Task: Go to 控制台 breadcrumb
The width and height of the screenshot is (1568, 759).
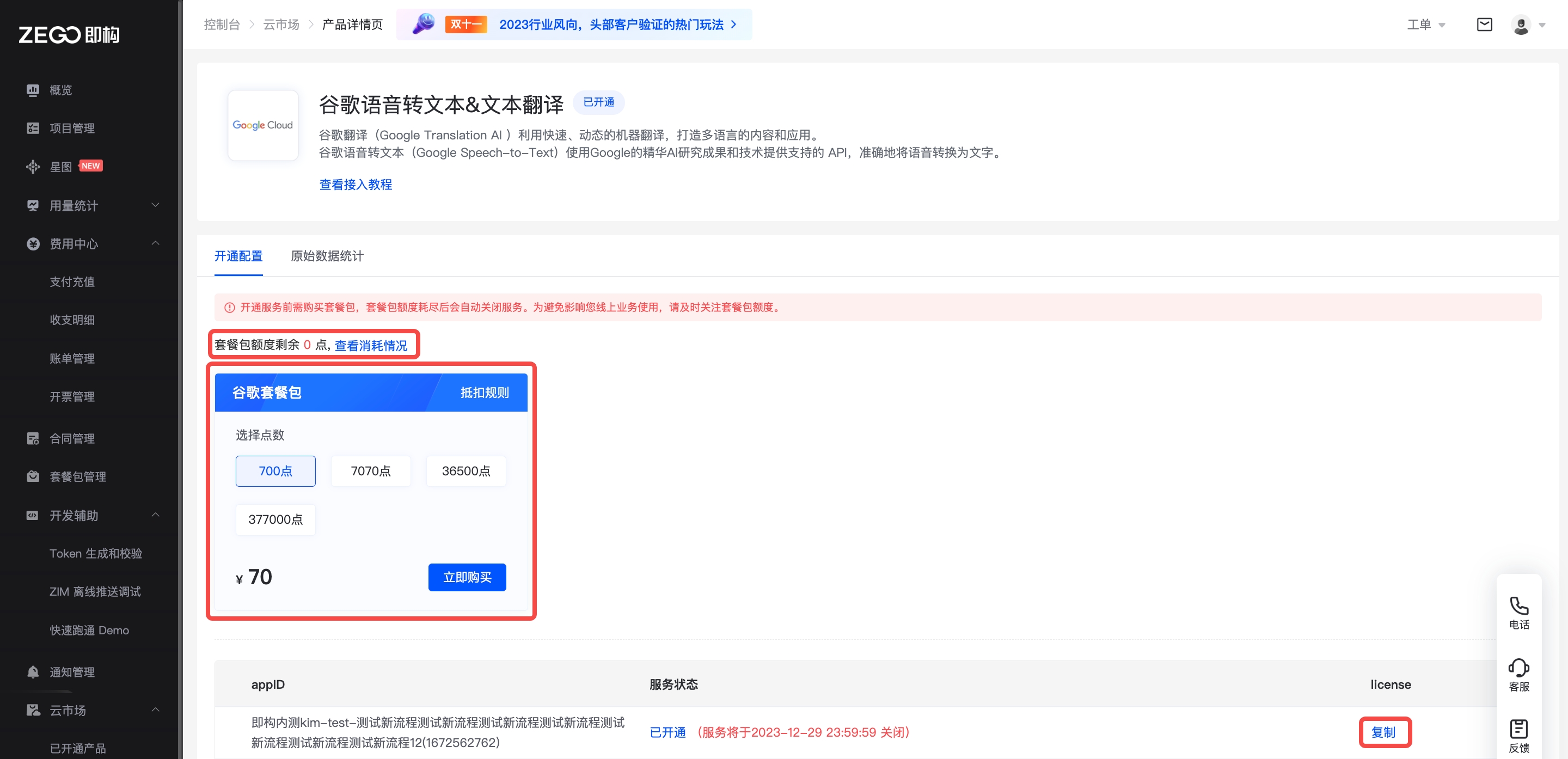Action: click(222, 25)
